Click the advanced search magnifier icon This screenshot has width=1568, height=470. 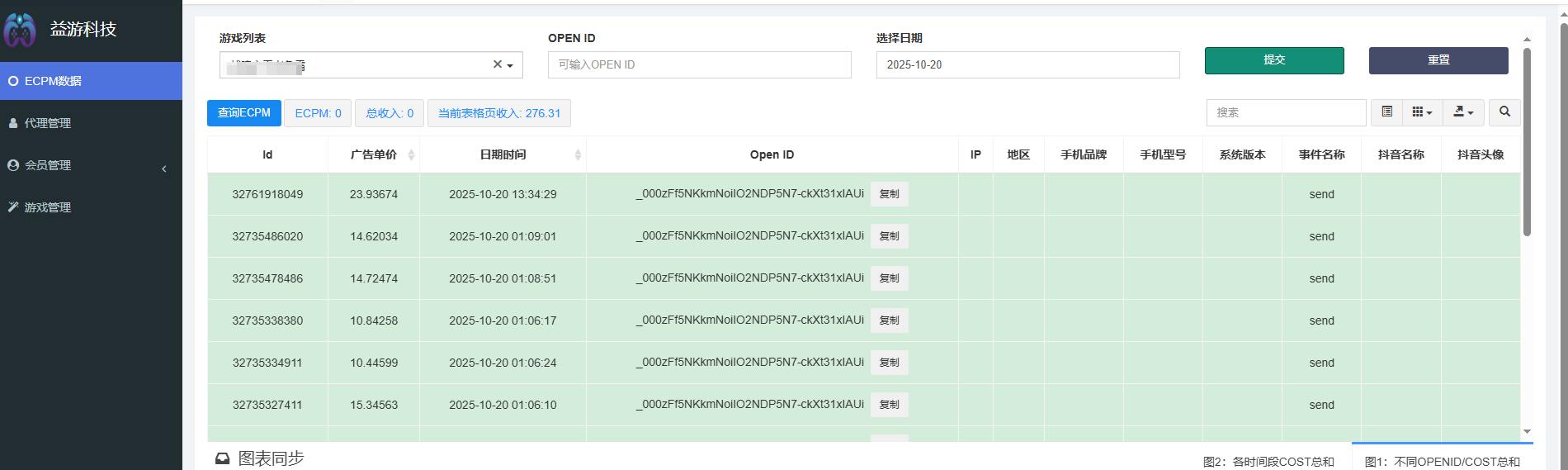tap(1504, 112)
